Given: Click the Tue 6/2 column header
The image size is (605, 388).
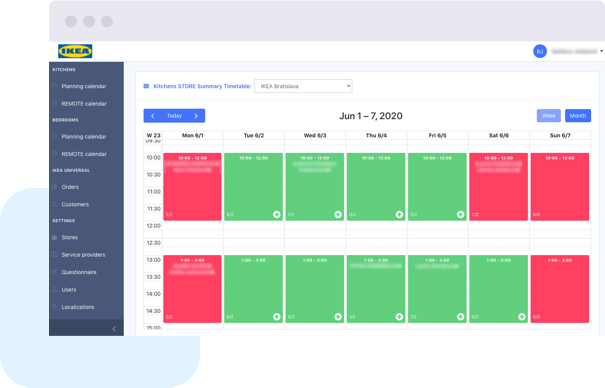Looking at the screenshot, I should coord(254,135).
